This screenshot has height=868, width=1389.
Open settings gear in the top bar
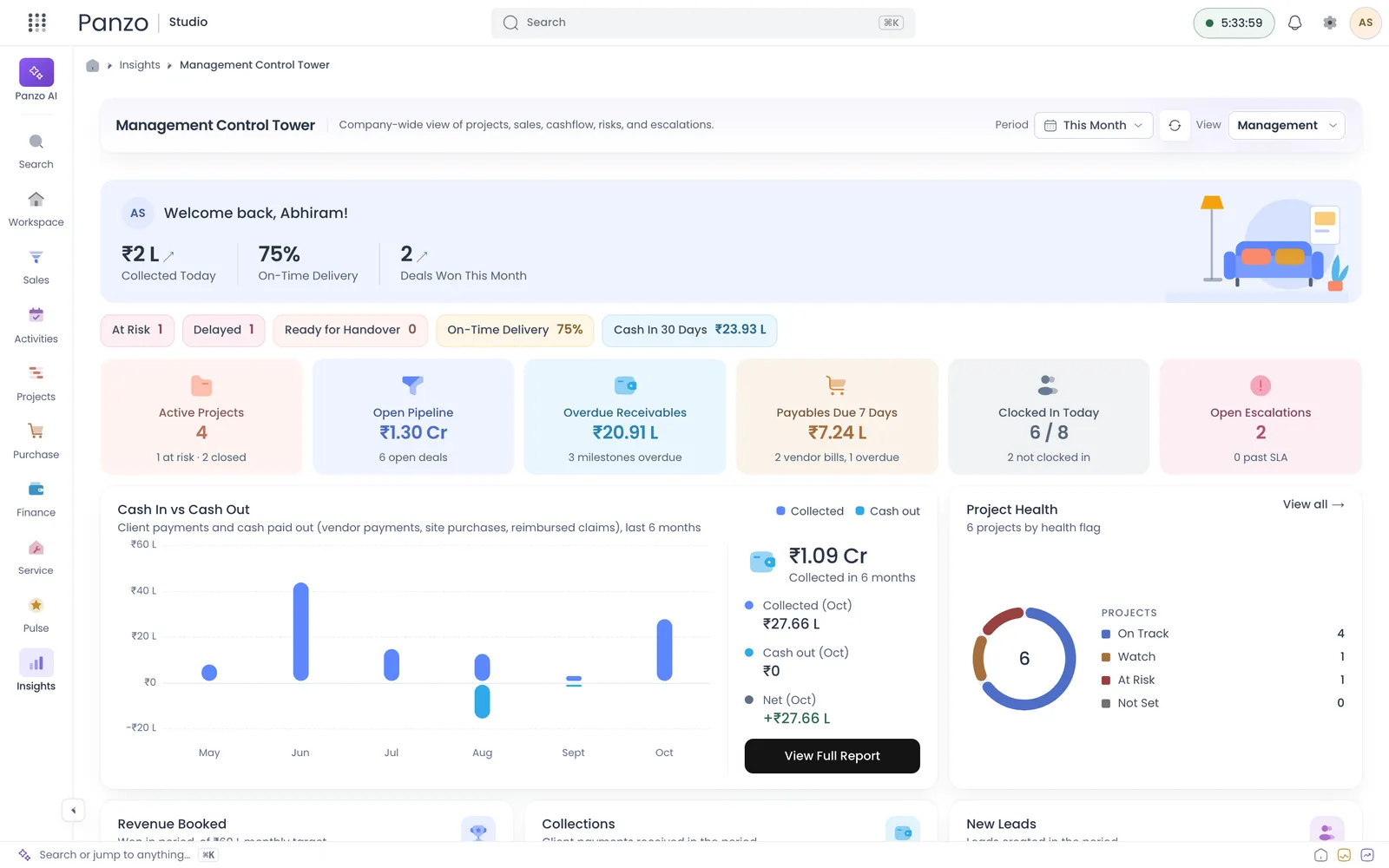tap(1330, 23)
